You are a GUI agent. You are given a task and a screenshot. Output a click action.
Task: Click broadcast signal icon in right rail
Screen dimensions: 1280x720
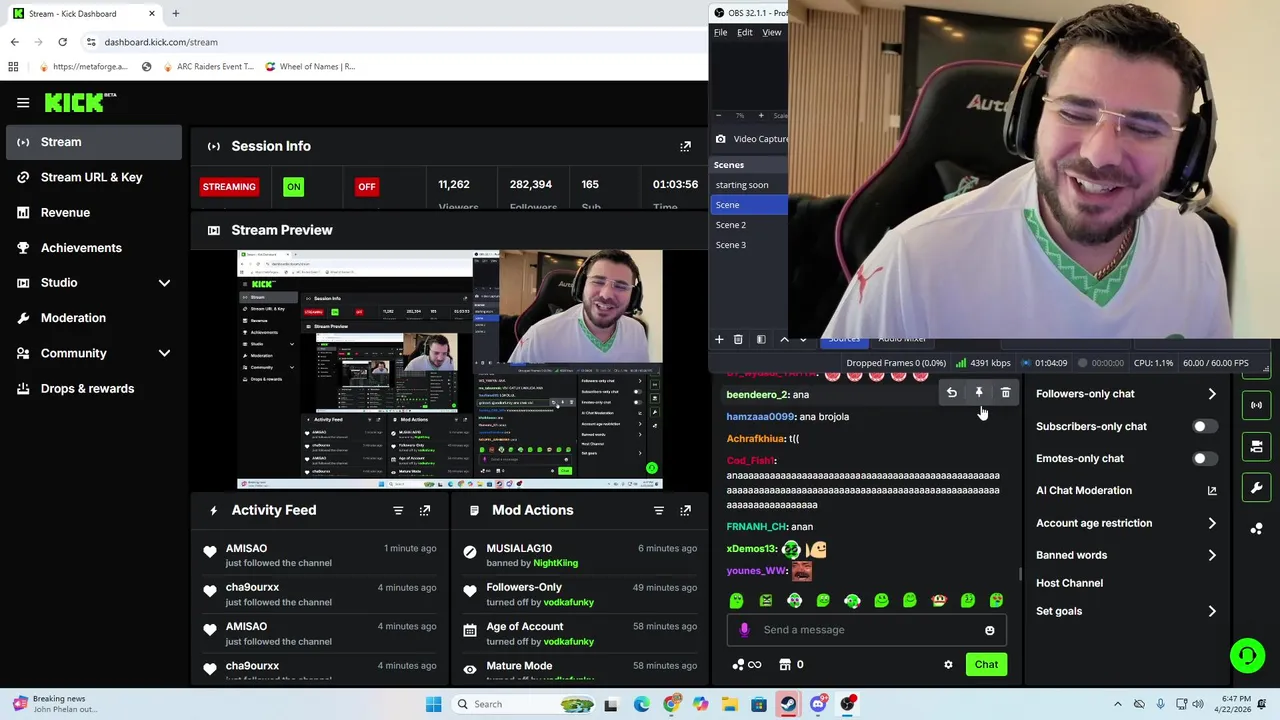point(1256,405)
